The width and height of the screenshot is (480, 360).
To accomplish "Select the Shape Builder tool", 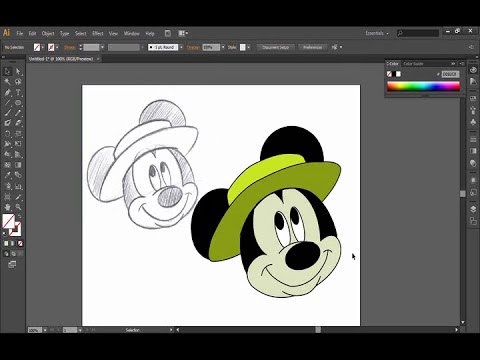I will [8, 154].
